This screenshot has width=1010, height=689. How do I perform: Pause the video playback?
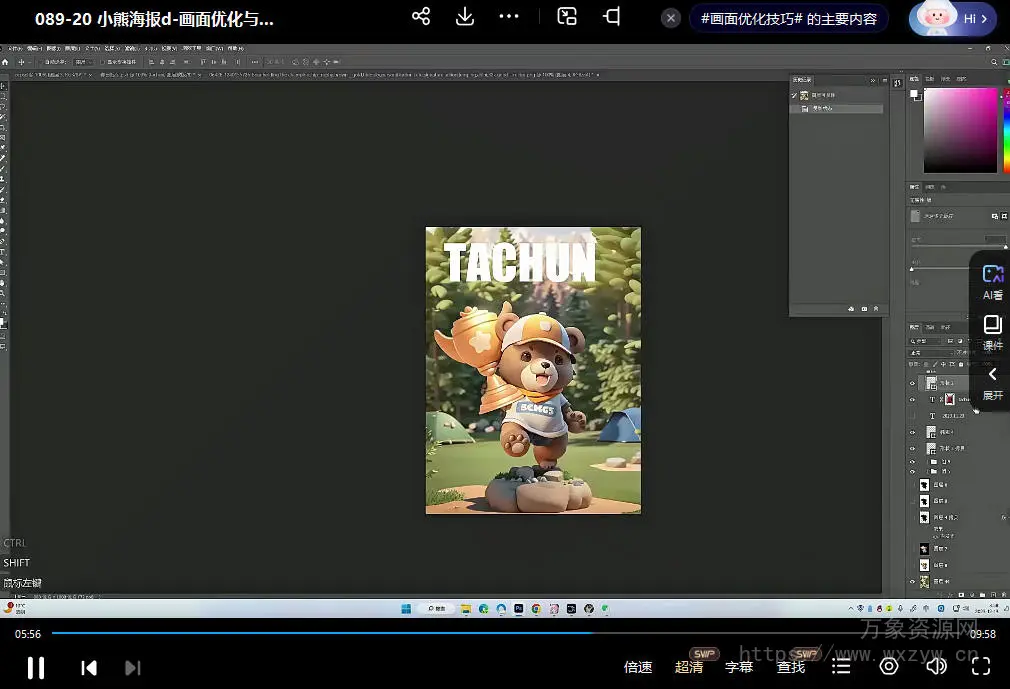coord(36,667)
